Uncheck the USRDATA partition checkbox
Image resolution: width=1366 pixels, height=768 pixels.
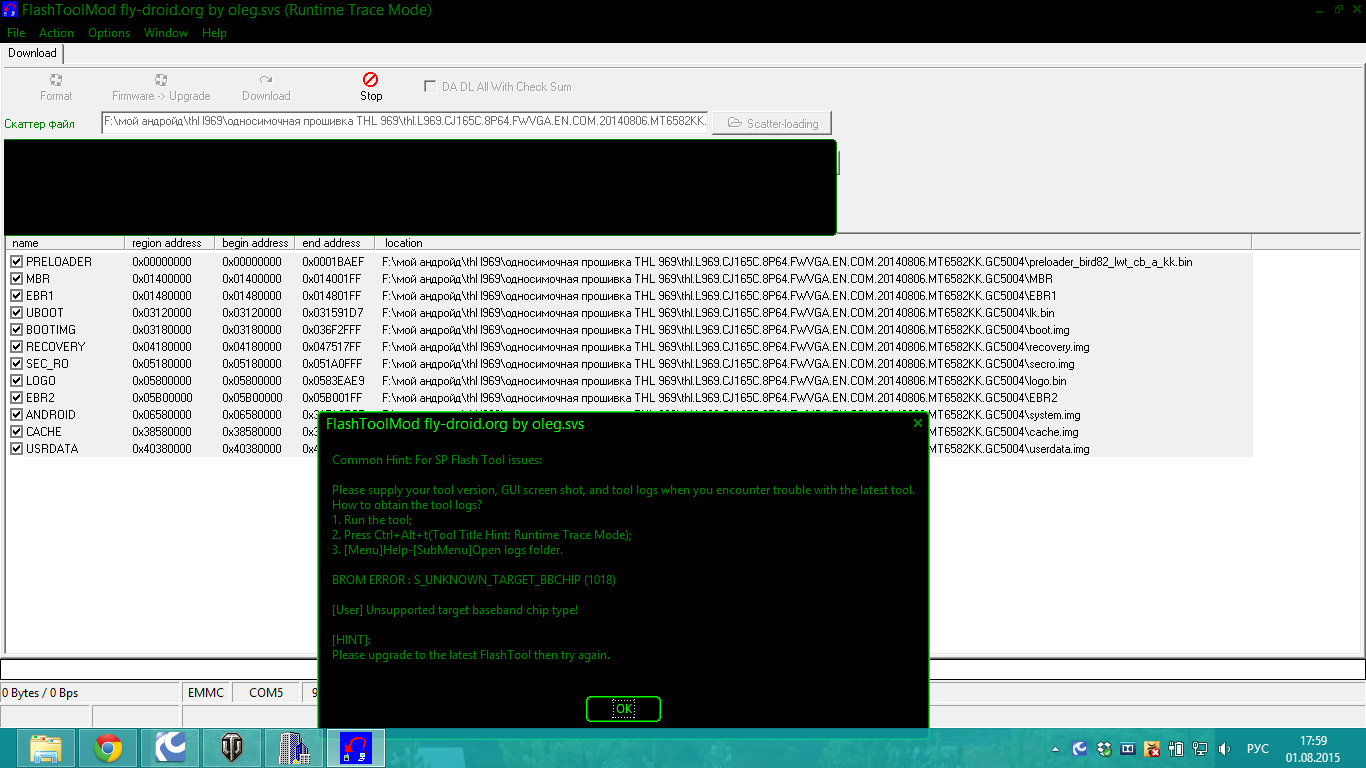16,449
